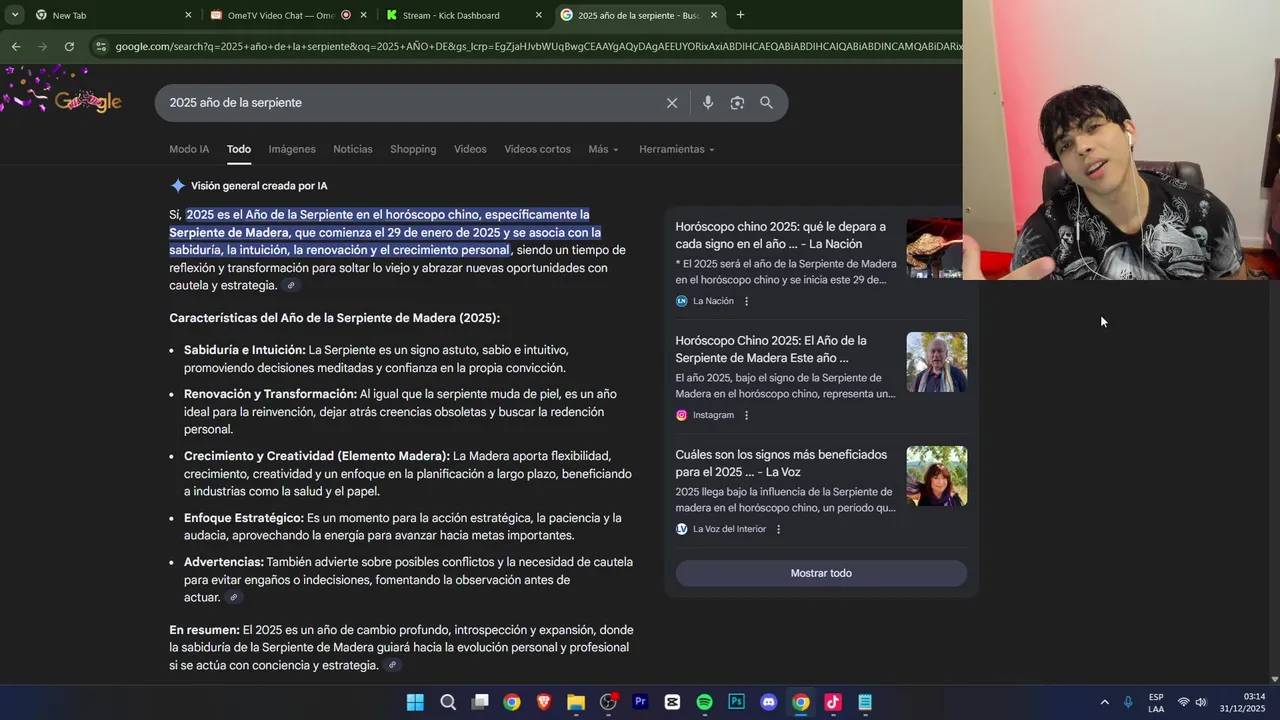Select the Noticias tab
Screen dimensions: 1280x720
click(x=353, y=149)
